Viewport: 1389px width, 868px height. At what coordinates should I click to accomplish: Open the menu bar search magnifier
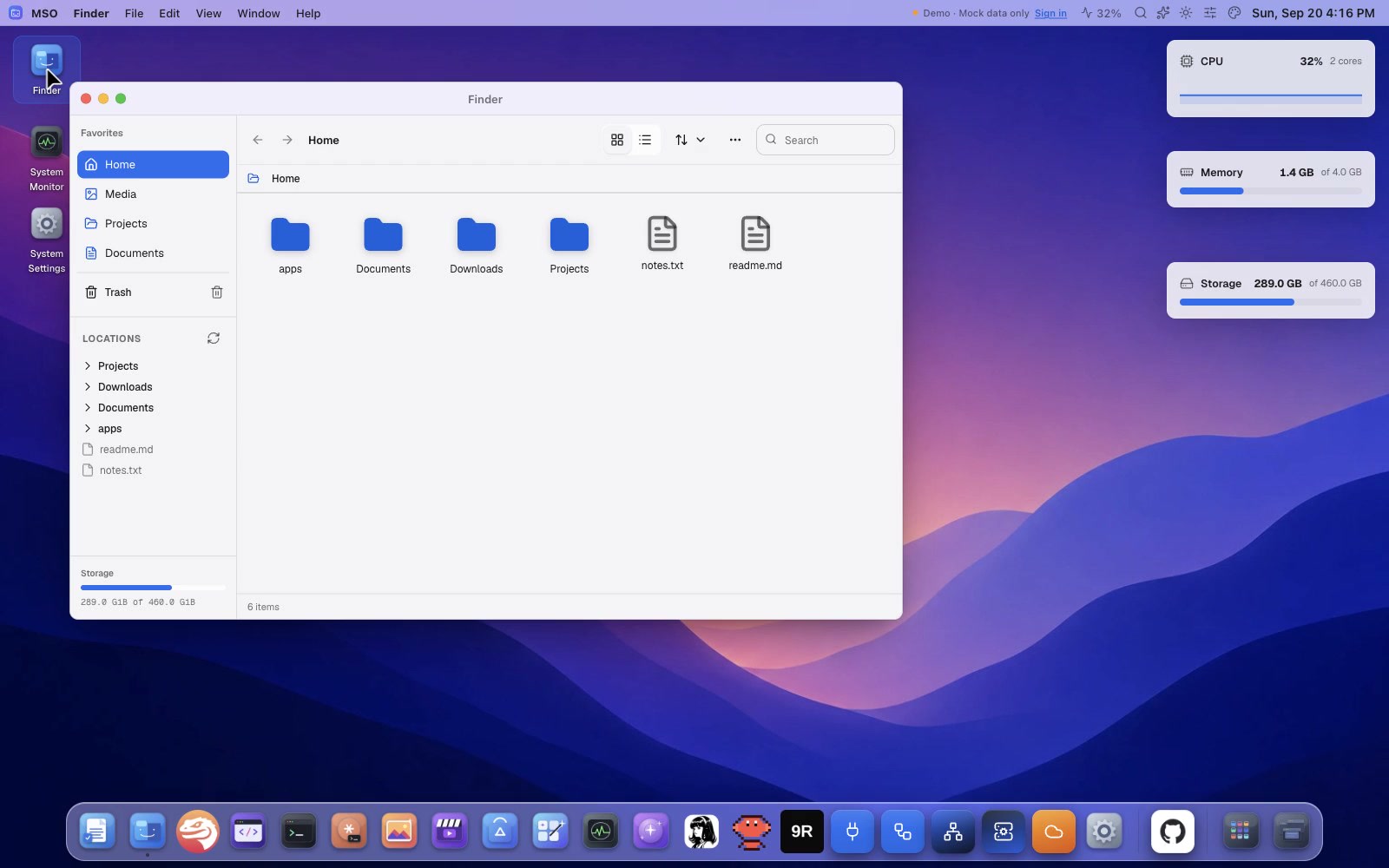tap(1141, 13)
